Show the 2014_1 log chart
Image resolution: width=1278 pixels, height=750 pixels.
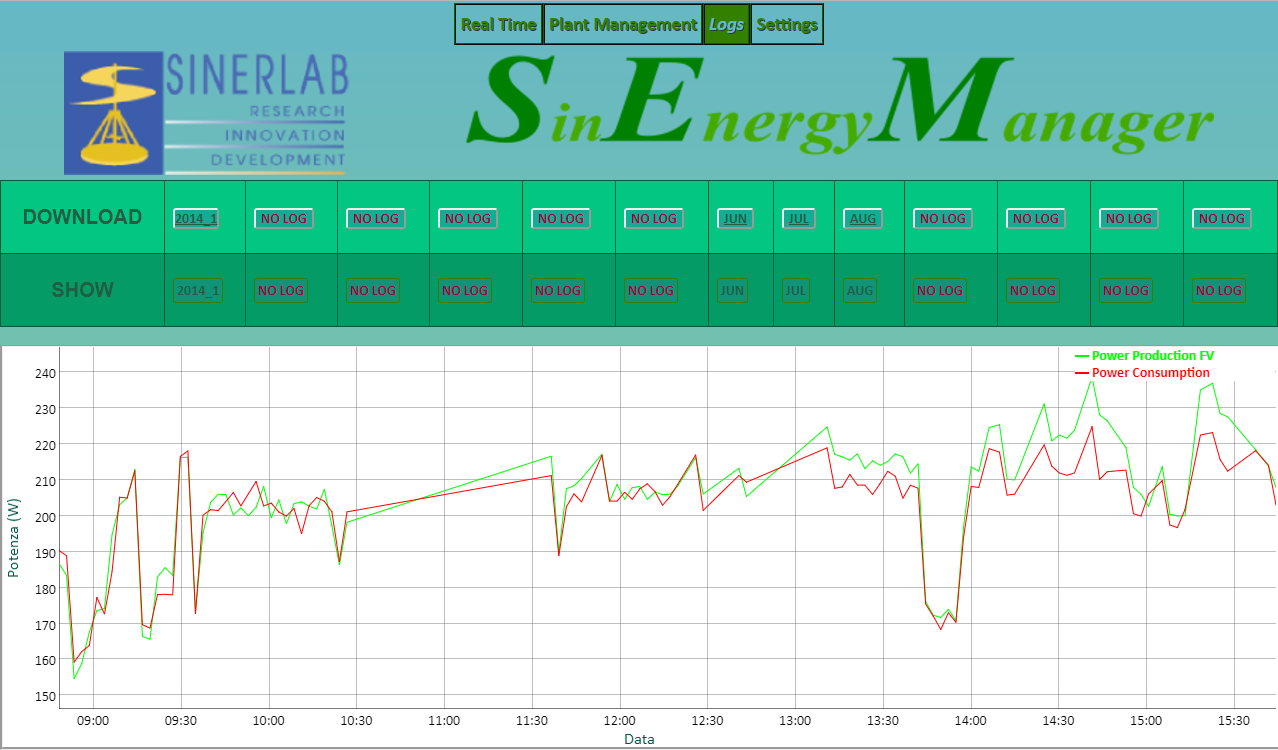(x=197, y=290)
